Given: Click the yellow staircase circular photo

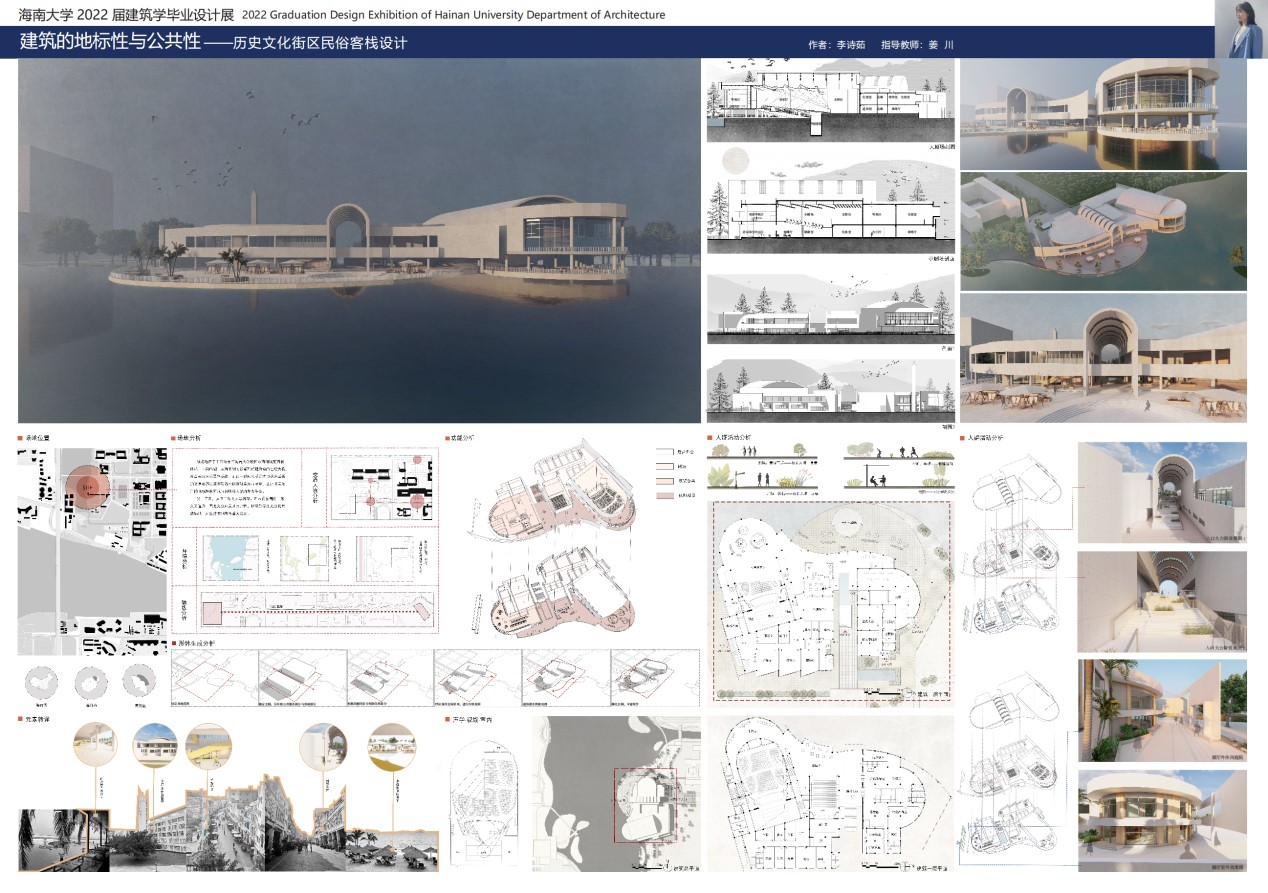Looking at the screenshot, I should pos(208,746).
